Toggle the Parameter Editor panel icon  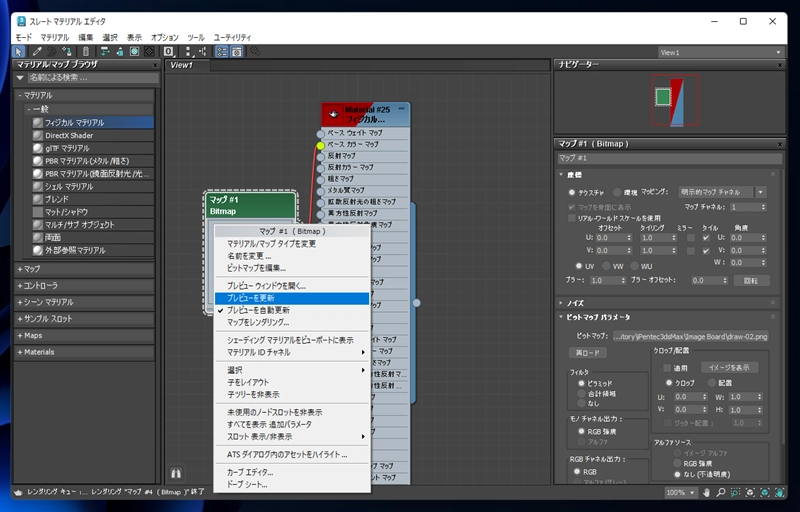tap(237, 52)
